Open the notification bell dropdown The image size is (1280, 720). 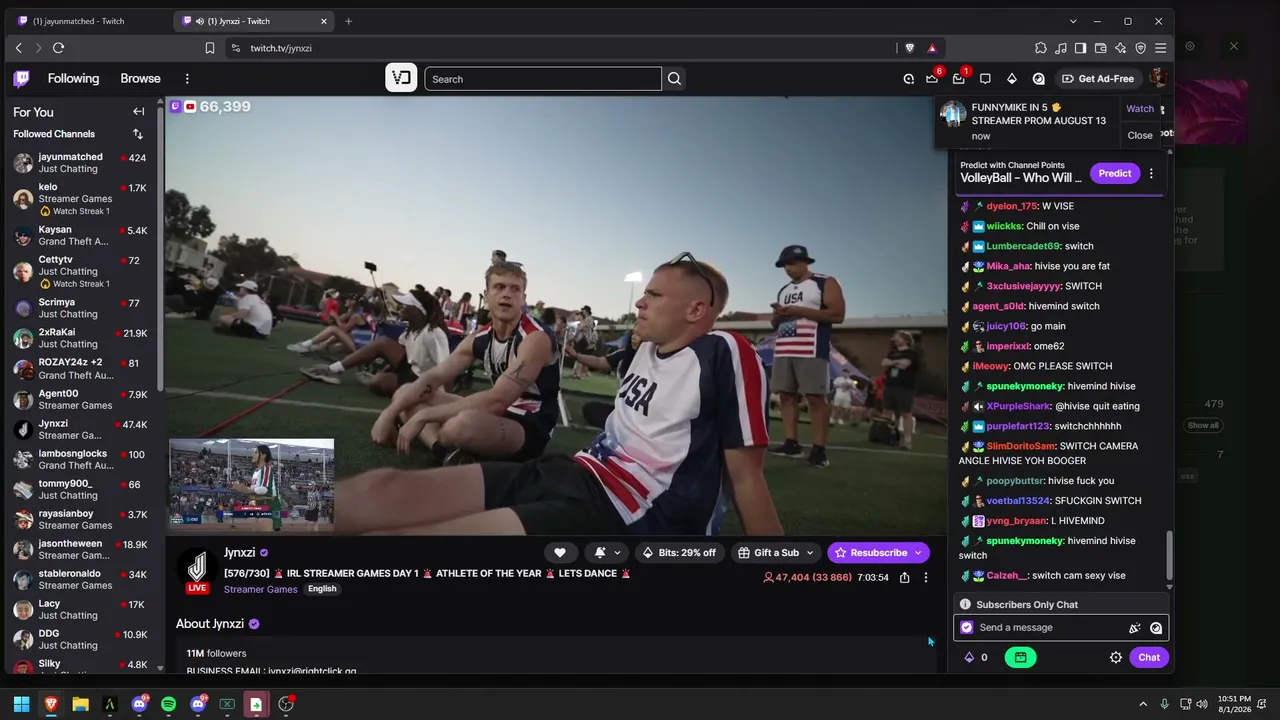(x=607, y=553)
